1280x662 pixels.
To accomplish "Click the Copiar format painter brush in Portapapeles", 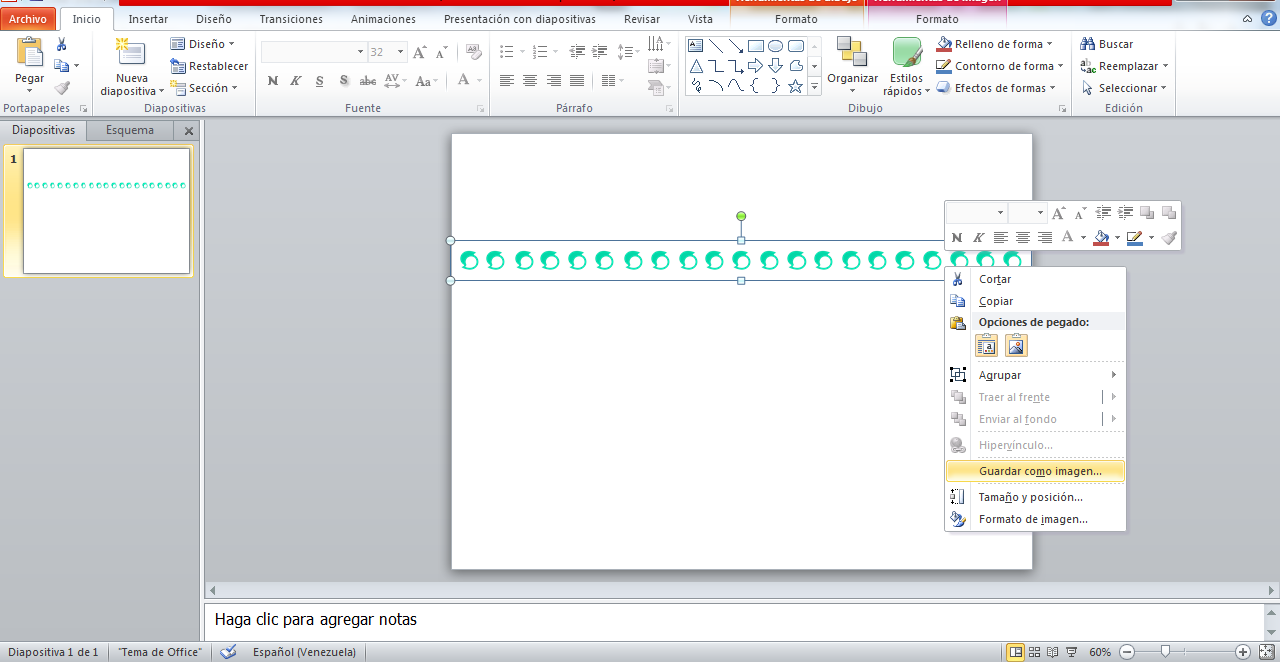I will click(62, 88).
